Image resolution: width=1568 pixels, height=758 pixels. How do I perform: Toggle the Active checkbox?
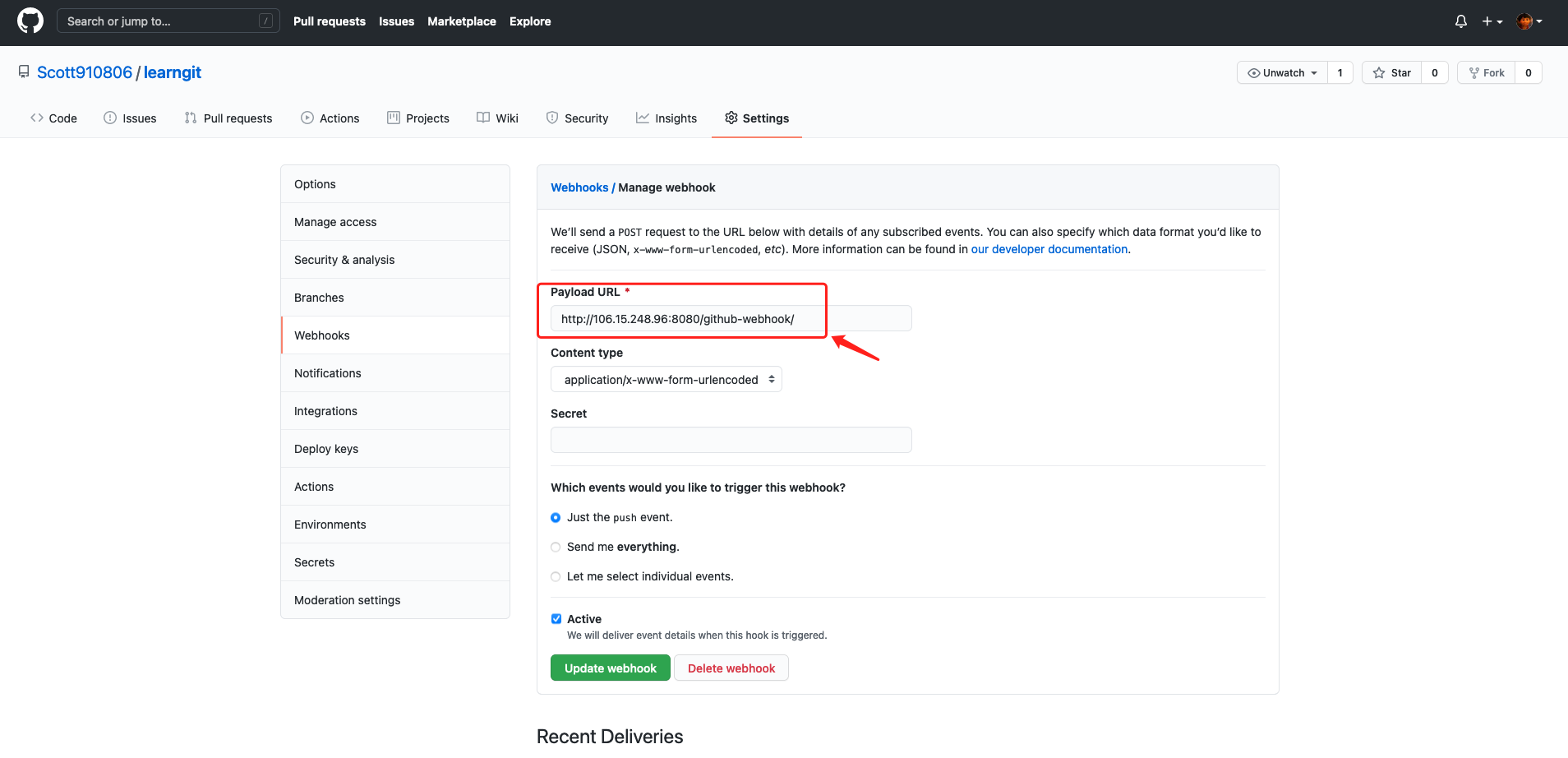point(556,619)
